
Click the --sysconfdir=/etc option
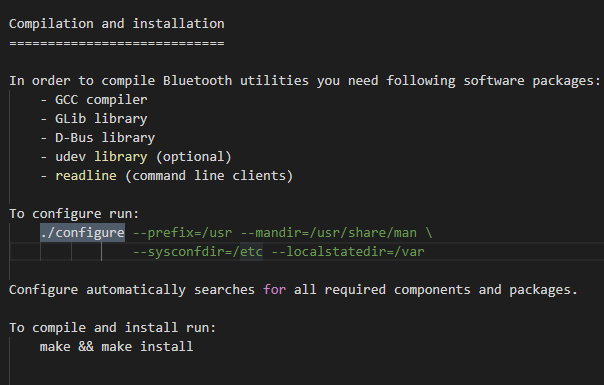coord(198,252)
